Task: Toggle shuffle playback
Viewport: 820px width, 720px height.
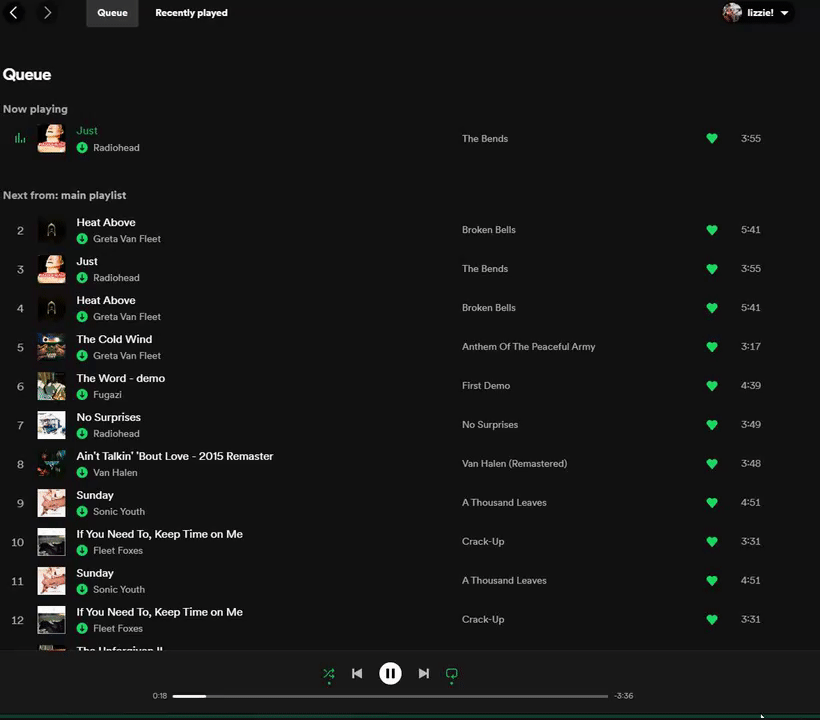Action: pos(328,673)
